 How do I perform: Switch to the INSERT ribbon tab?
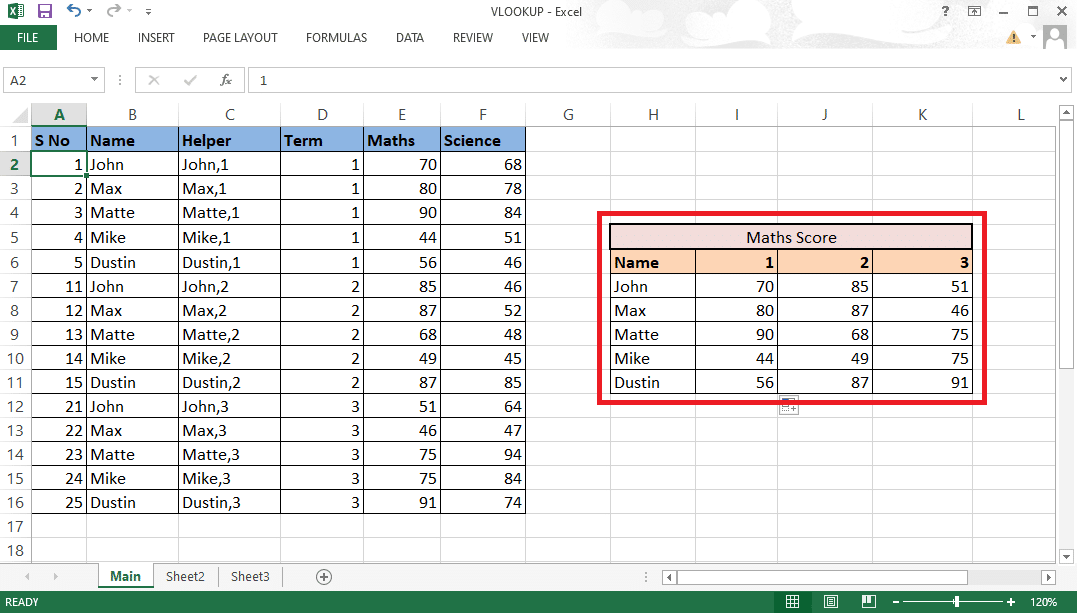pyautogui.click(x=156, y=38)
